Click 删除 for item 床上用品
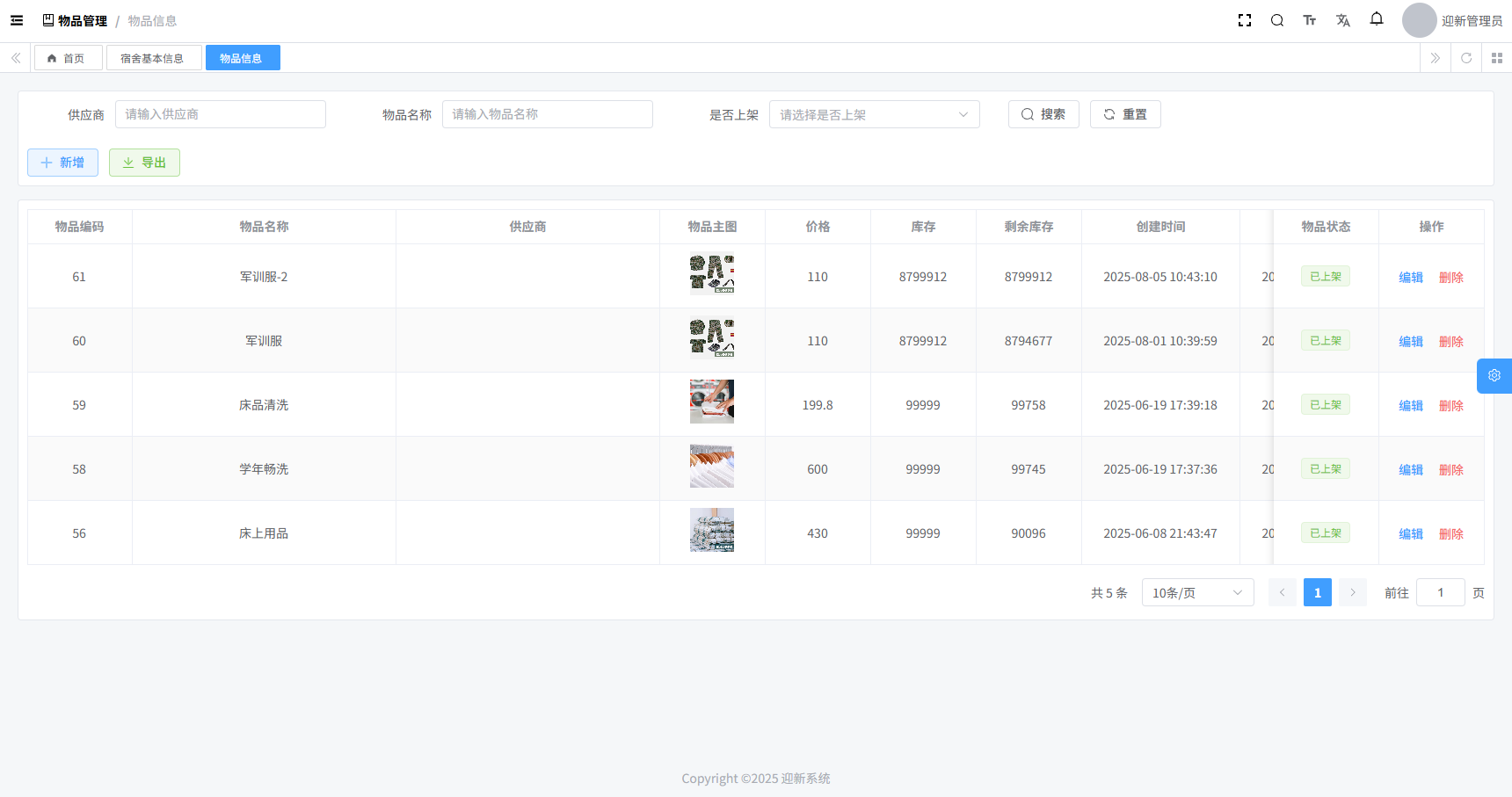 pos(1450,533)
